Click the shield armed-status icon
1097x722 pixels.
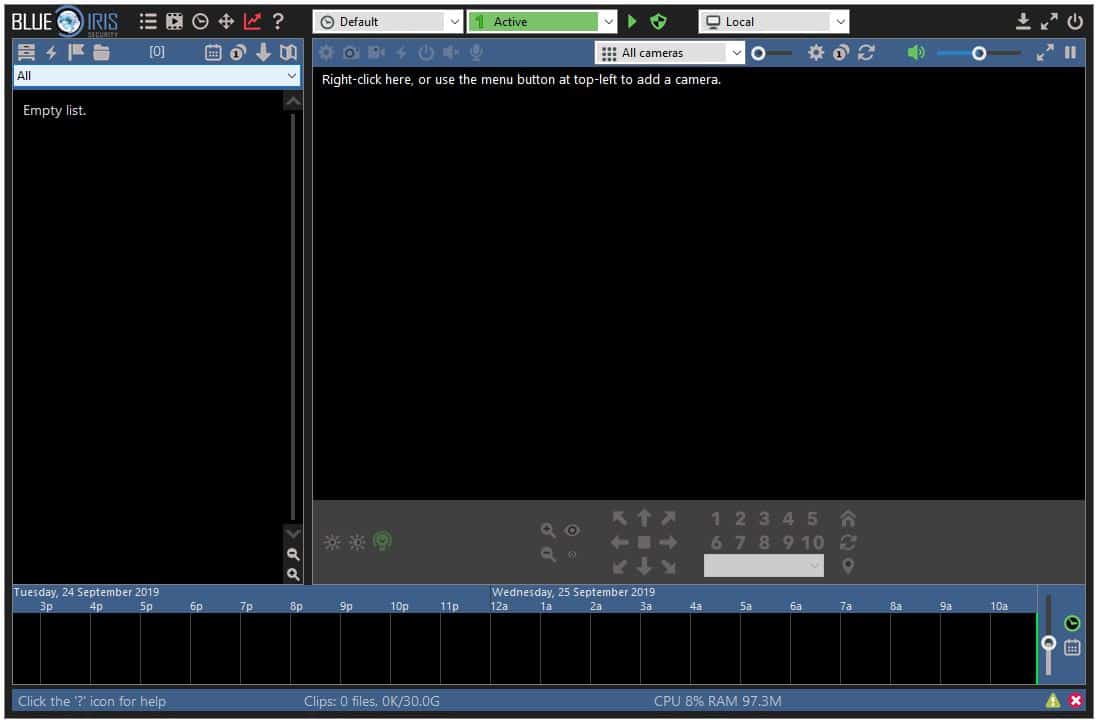pos(657,21)
